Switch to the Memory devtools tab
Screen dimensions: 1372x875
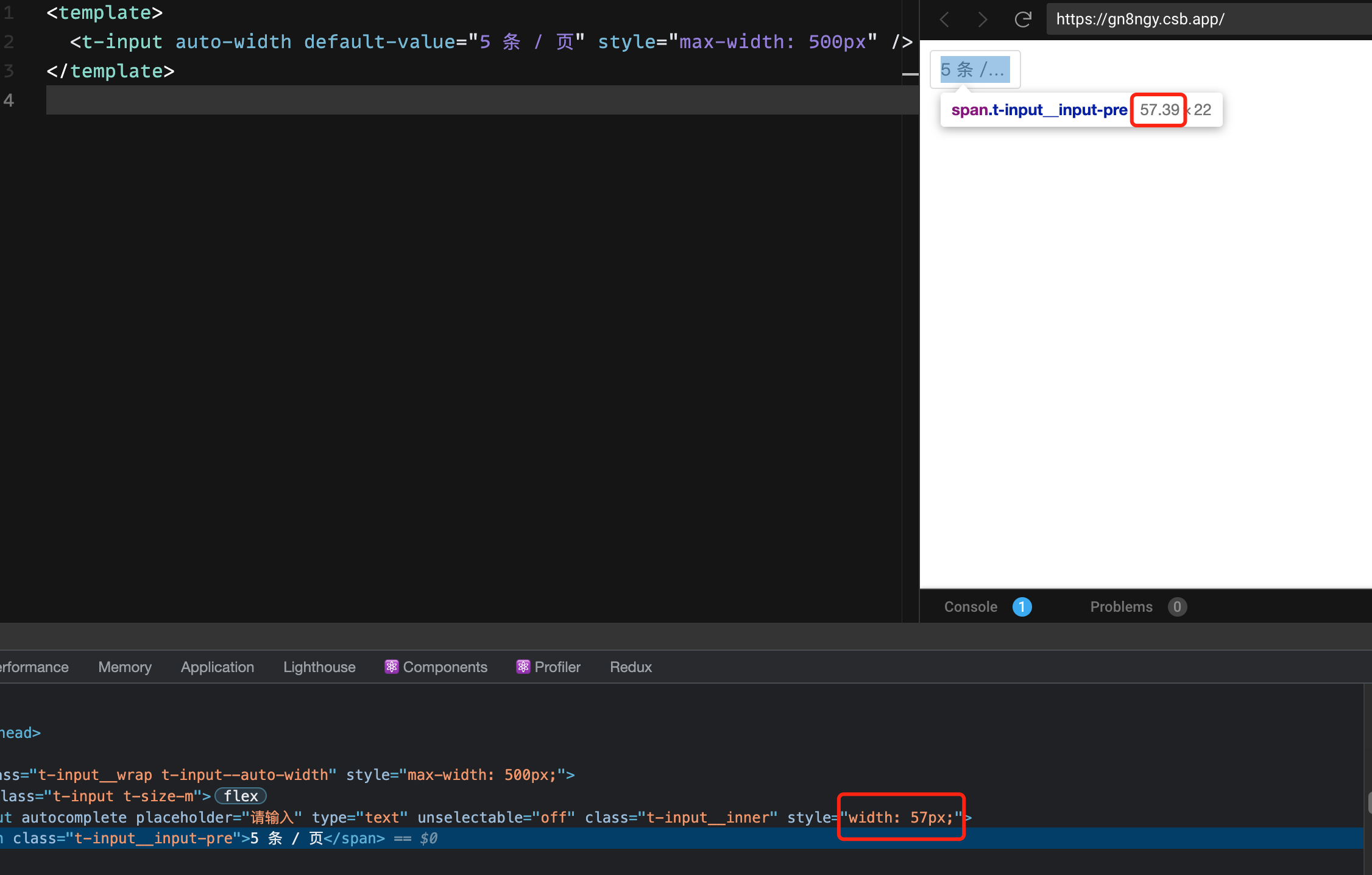coord(125,667)
